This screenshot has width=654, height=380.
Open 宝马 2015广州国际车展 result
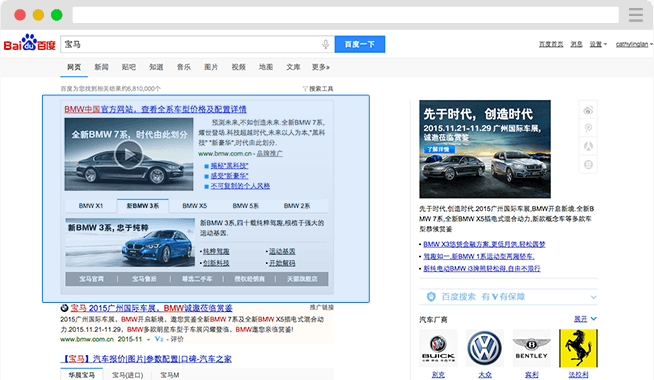[151, 308]
